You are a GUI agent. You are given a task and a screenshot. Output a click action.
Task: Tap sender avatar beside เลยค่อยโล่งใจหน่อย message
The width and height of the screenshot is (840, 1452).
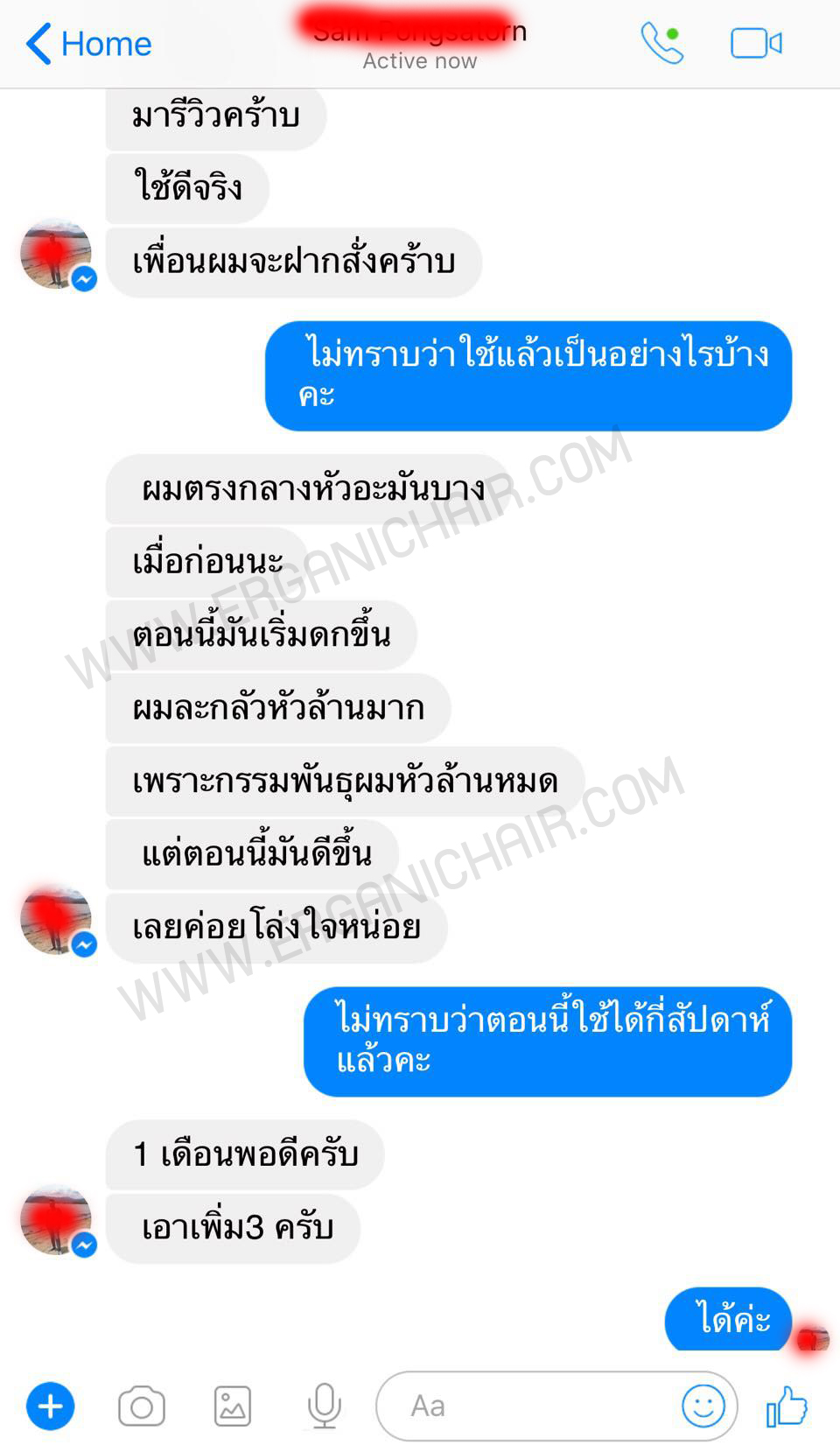(x=57, y=921)
